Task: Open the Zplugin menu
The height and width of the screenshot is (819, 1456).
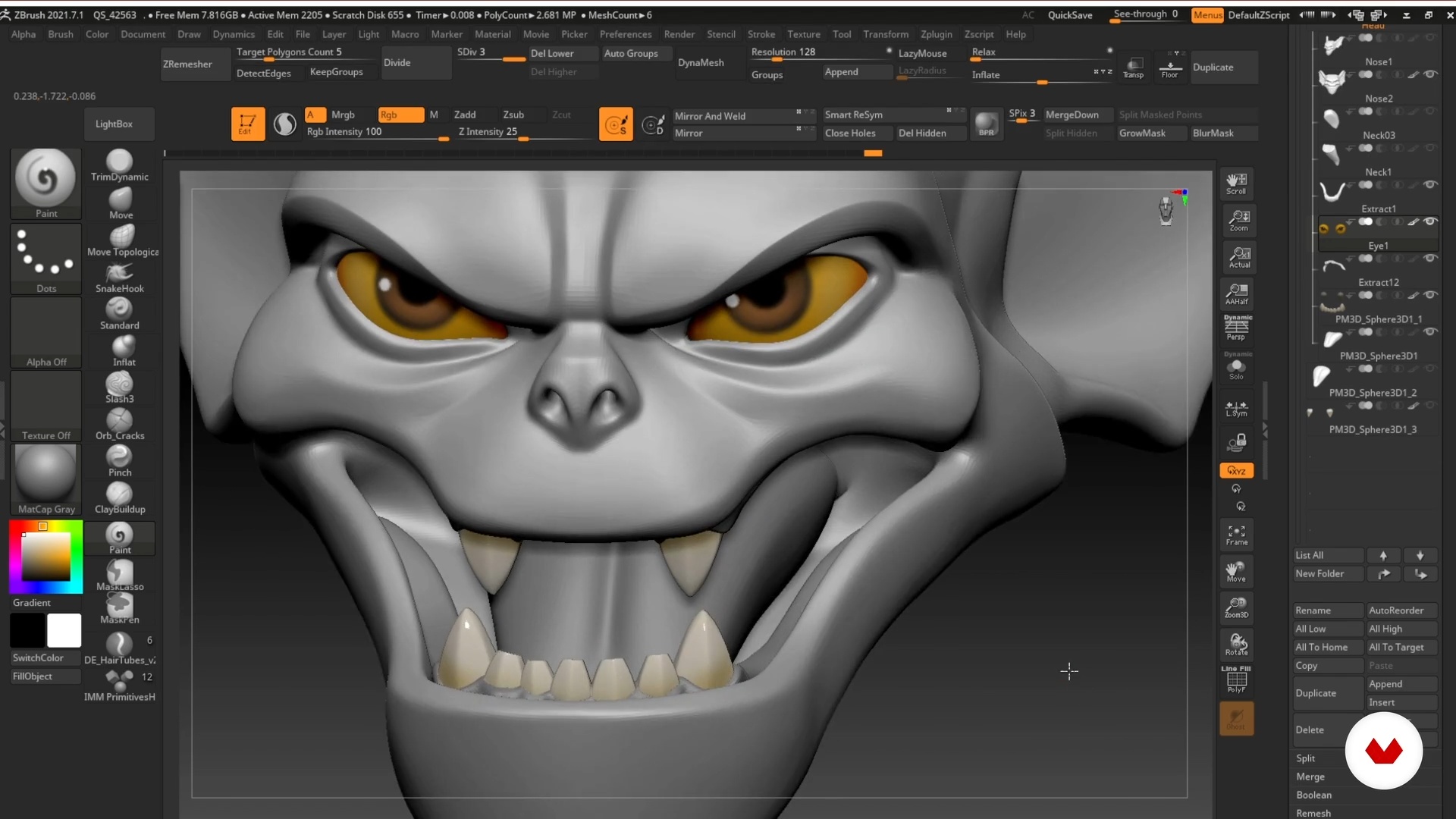Action: click(x=937, y=34)
